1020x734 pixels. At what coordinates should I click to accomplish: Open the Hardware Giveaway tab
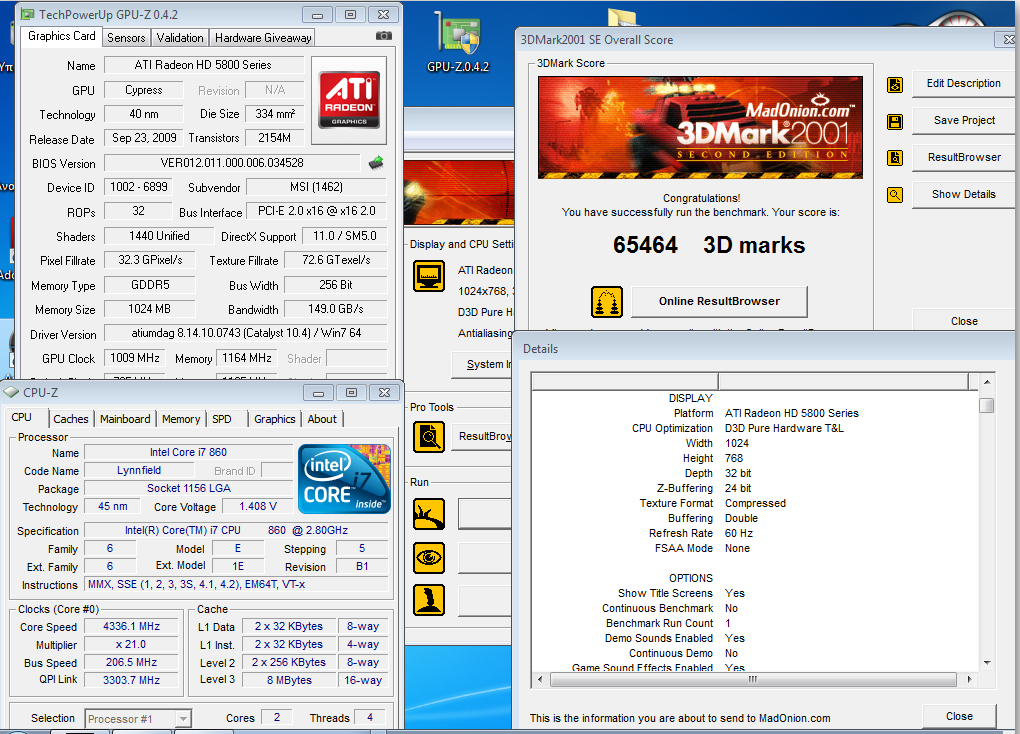pos(263,38)
